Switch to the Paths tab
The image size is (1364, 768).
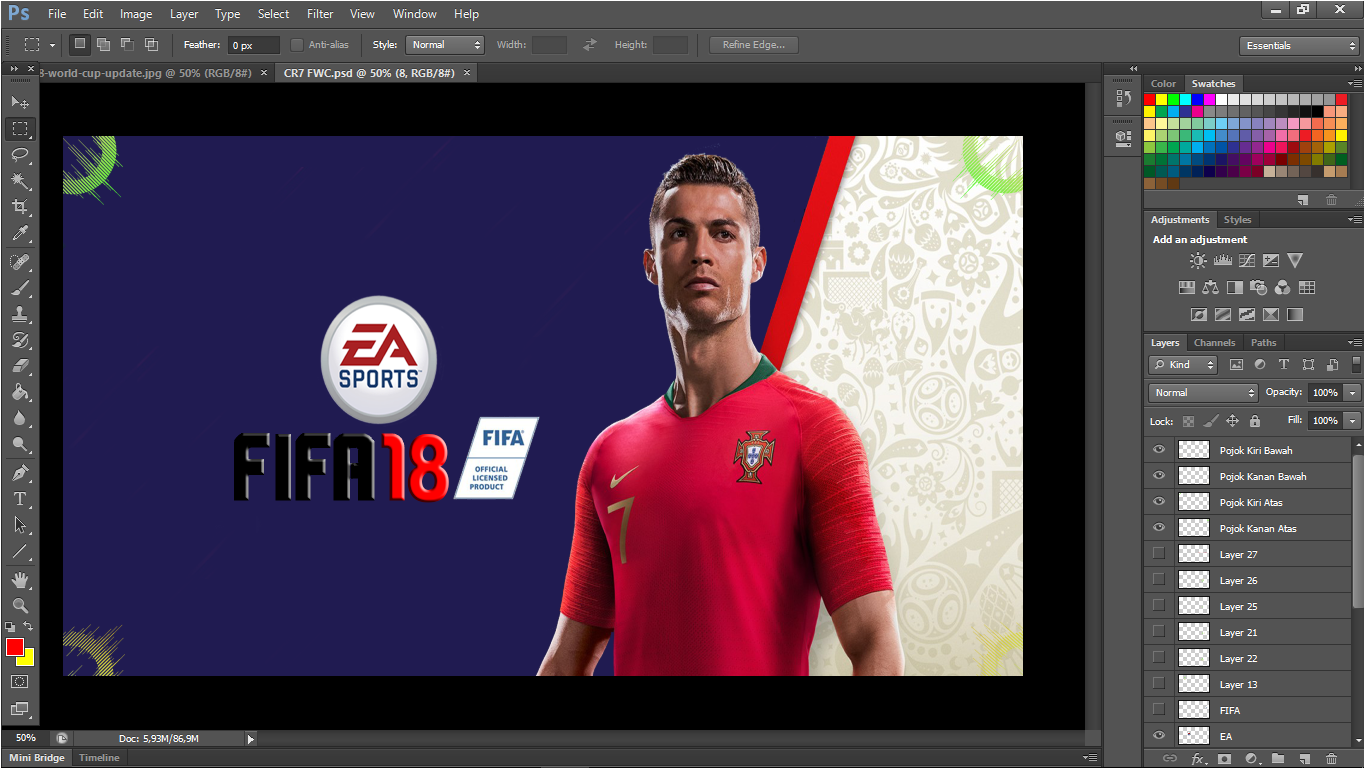1264,343
